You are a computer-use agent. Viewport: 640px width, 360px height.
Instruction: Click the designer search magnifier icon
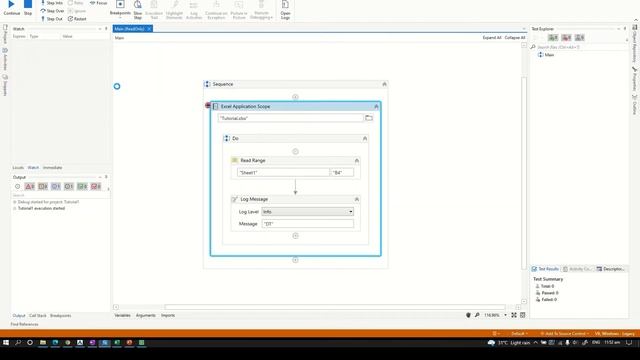(x=477, y=315)
